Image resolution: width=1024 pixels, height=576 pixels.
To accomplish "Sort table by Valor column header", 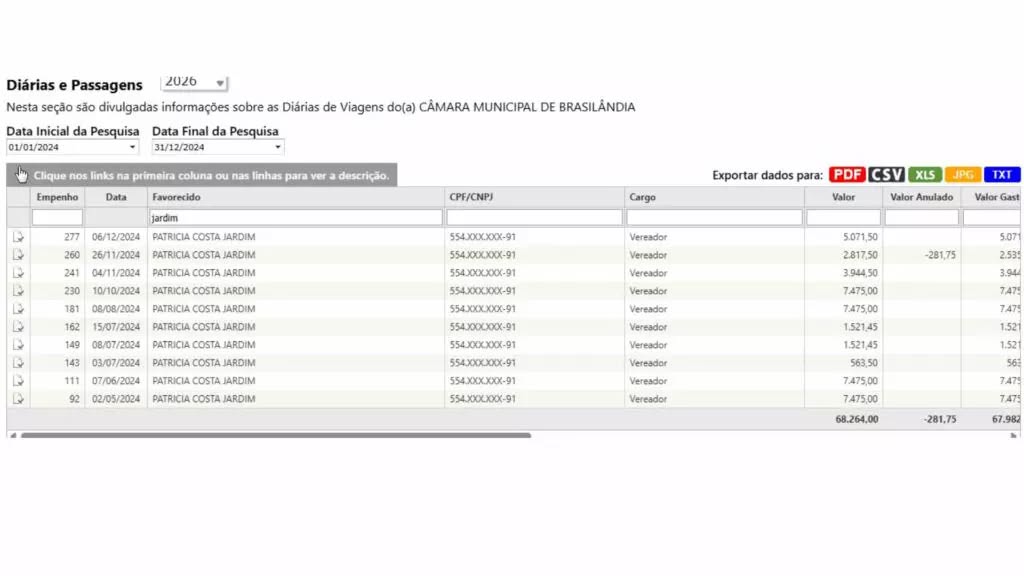I will (843, 197).
